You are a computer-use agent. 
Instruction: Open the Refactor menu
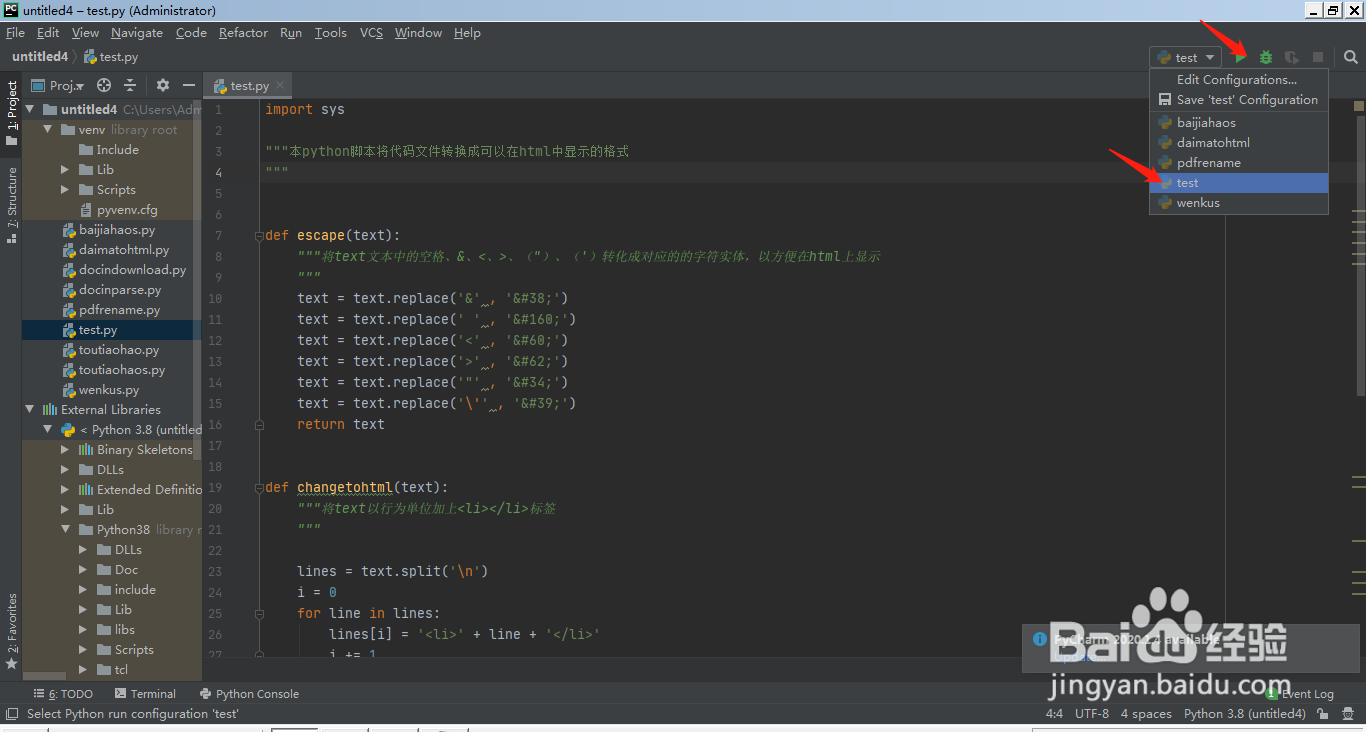tap(243, 33)
